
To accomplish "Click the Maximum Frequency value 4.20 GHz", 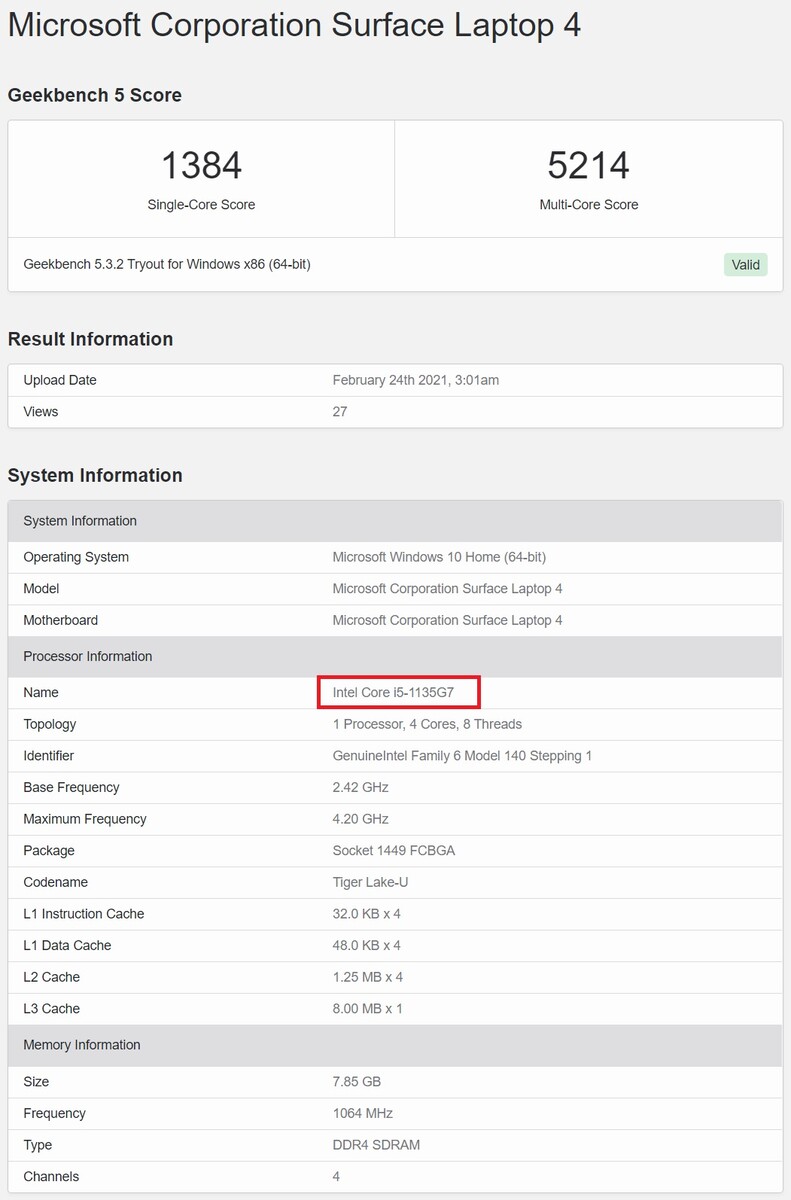I will pos(360,819).
